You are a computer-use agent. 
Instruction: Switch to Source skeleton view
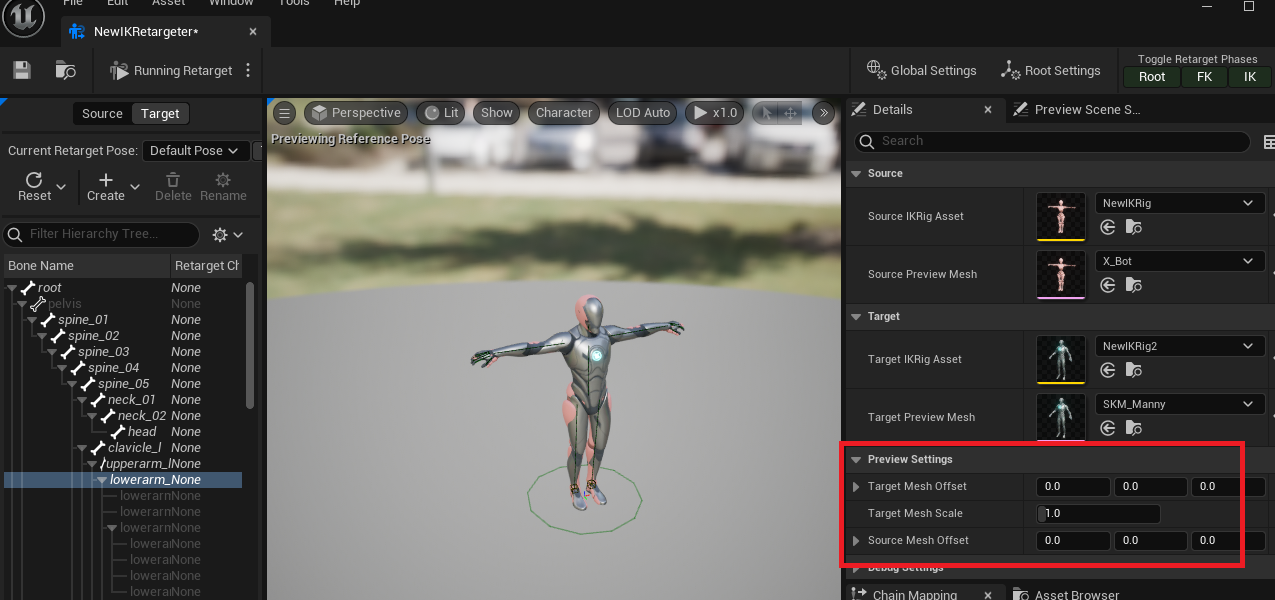click(102, 114)
